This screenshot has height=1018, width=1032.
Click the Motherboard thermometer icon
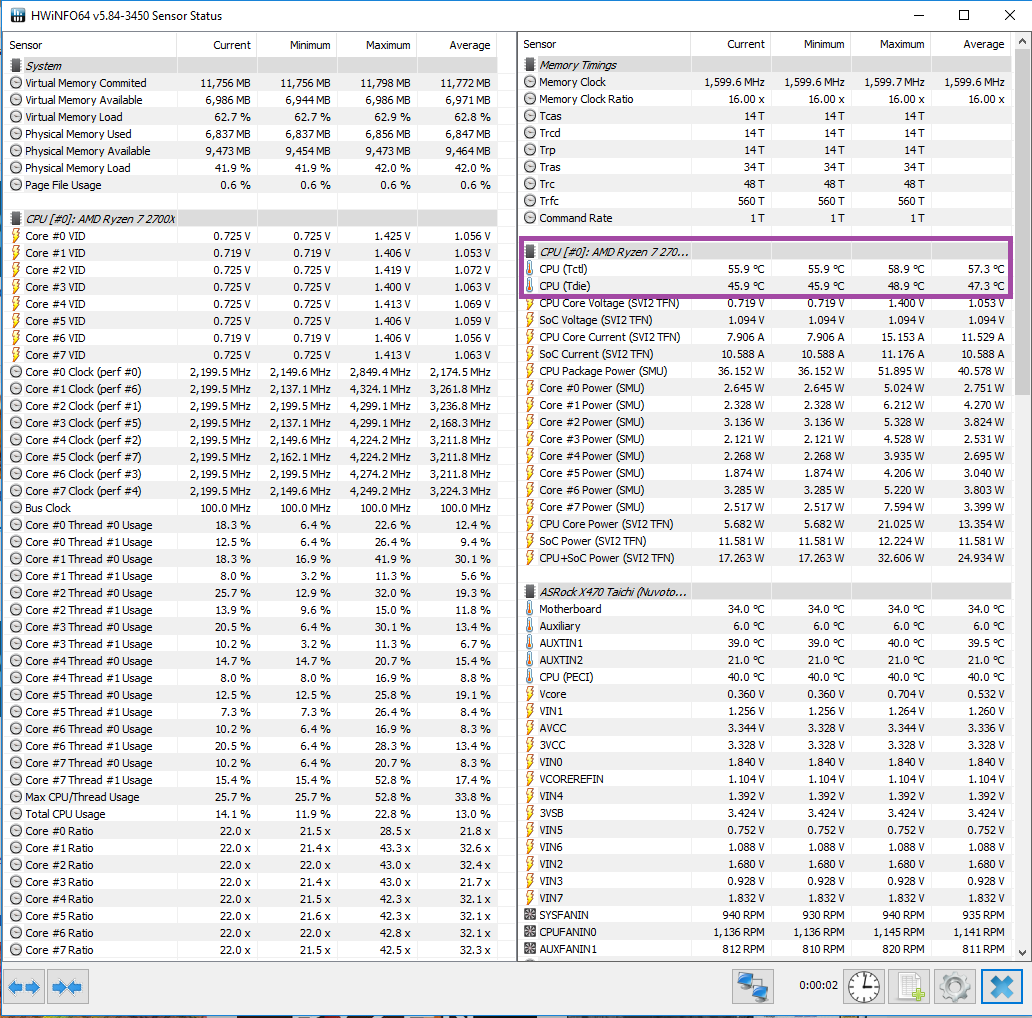[530, 609]
